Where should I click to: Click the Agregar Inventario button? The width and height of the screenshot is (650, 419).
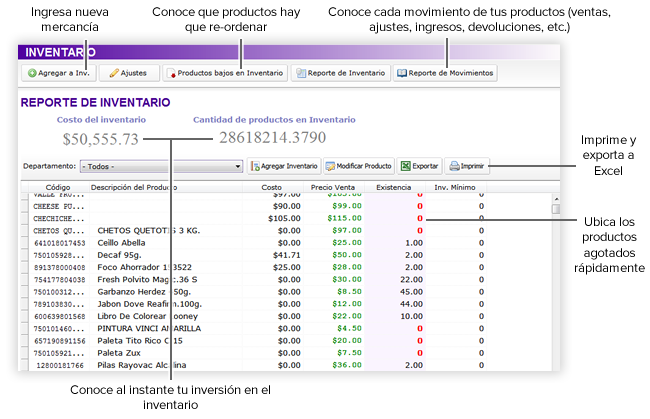tap(285, 166)
